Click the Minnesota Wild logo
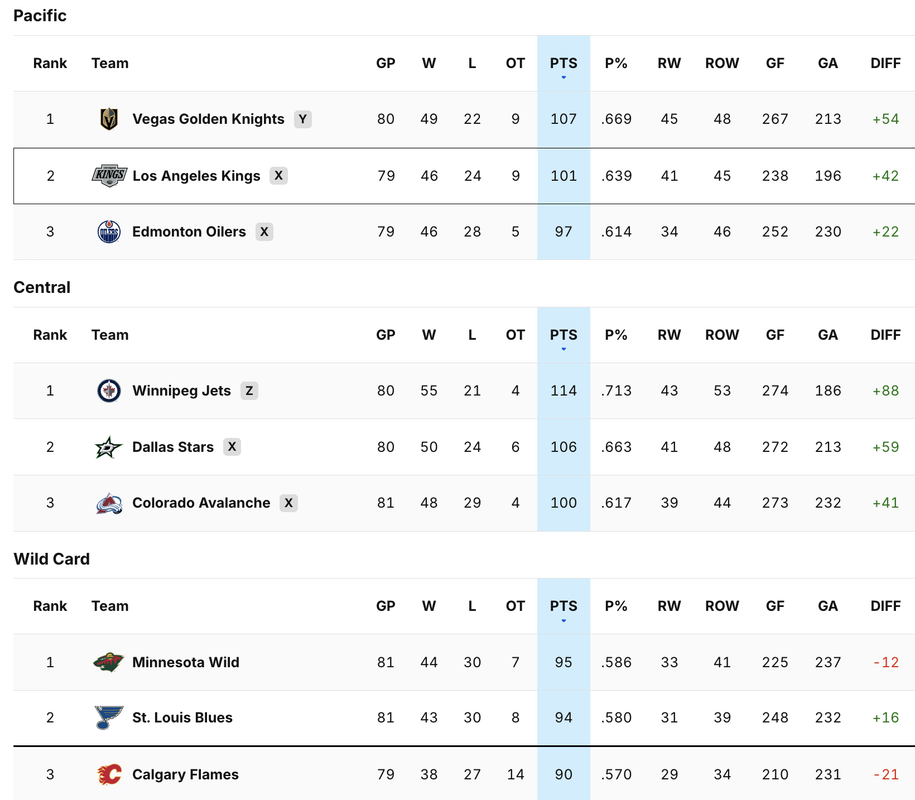The height and width of the screenshot is (800, 915). pyautogui.click(x=109, y=662)
